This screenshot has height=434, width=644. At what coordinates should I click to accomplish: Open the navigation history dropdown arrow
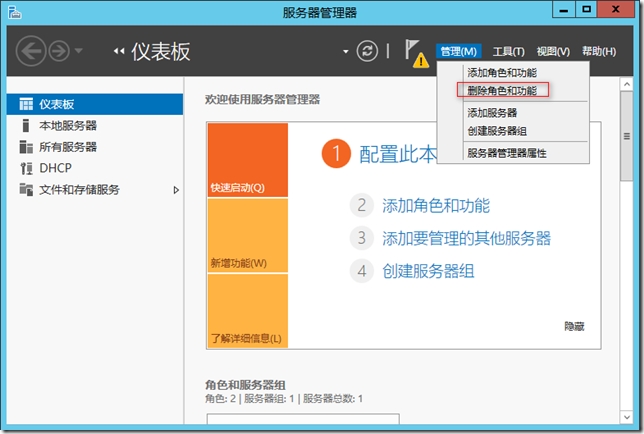(78, 51)
